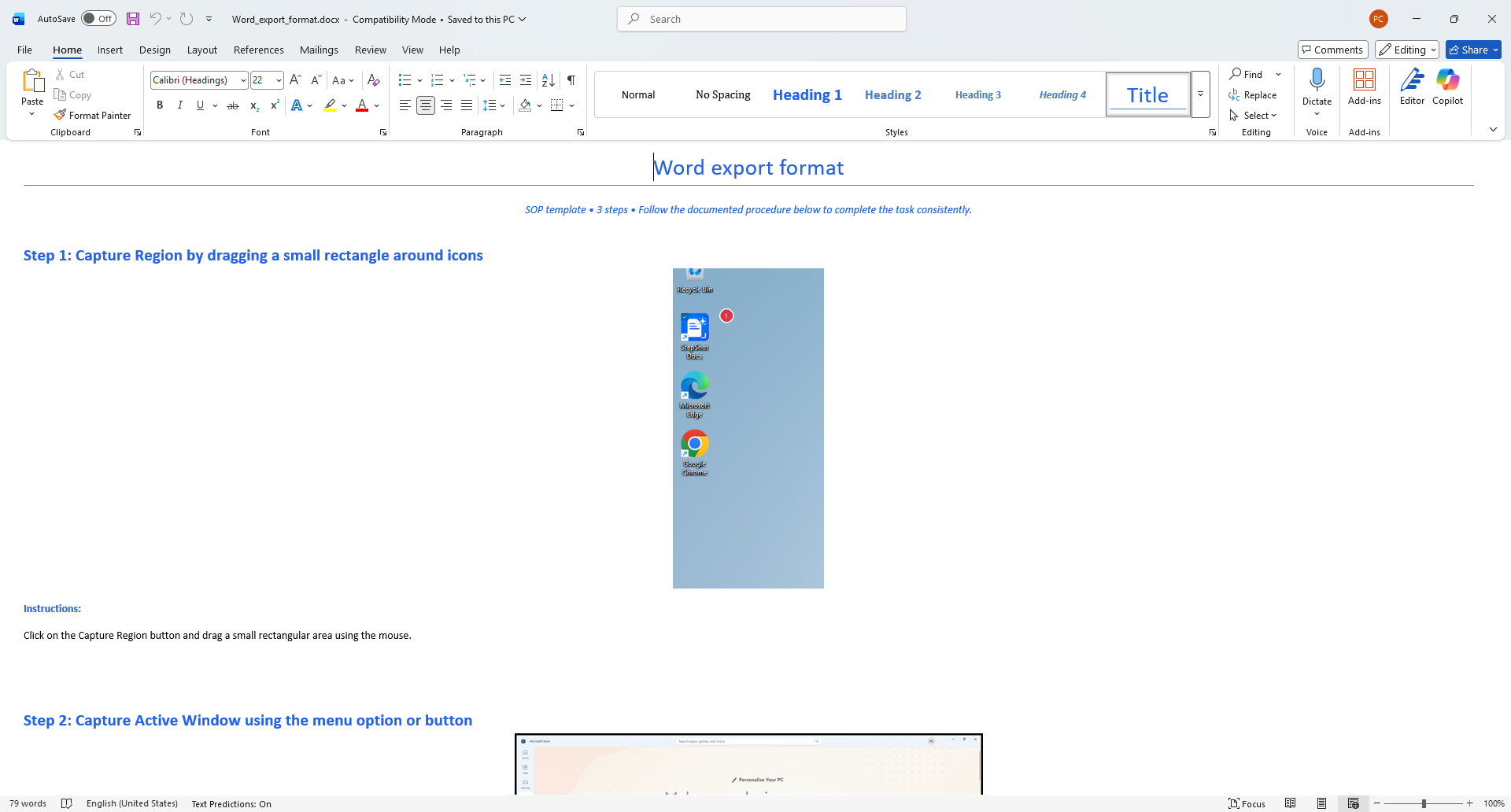1511x812 pixels.
Task: Toggle Italic formatting
Action: tap(179, 105)
